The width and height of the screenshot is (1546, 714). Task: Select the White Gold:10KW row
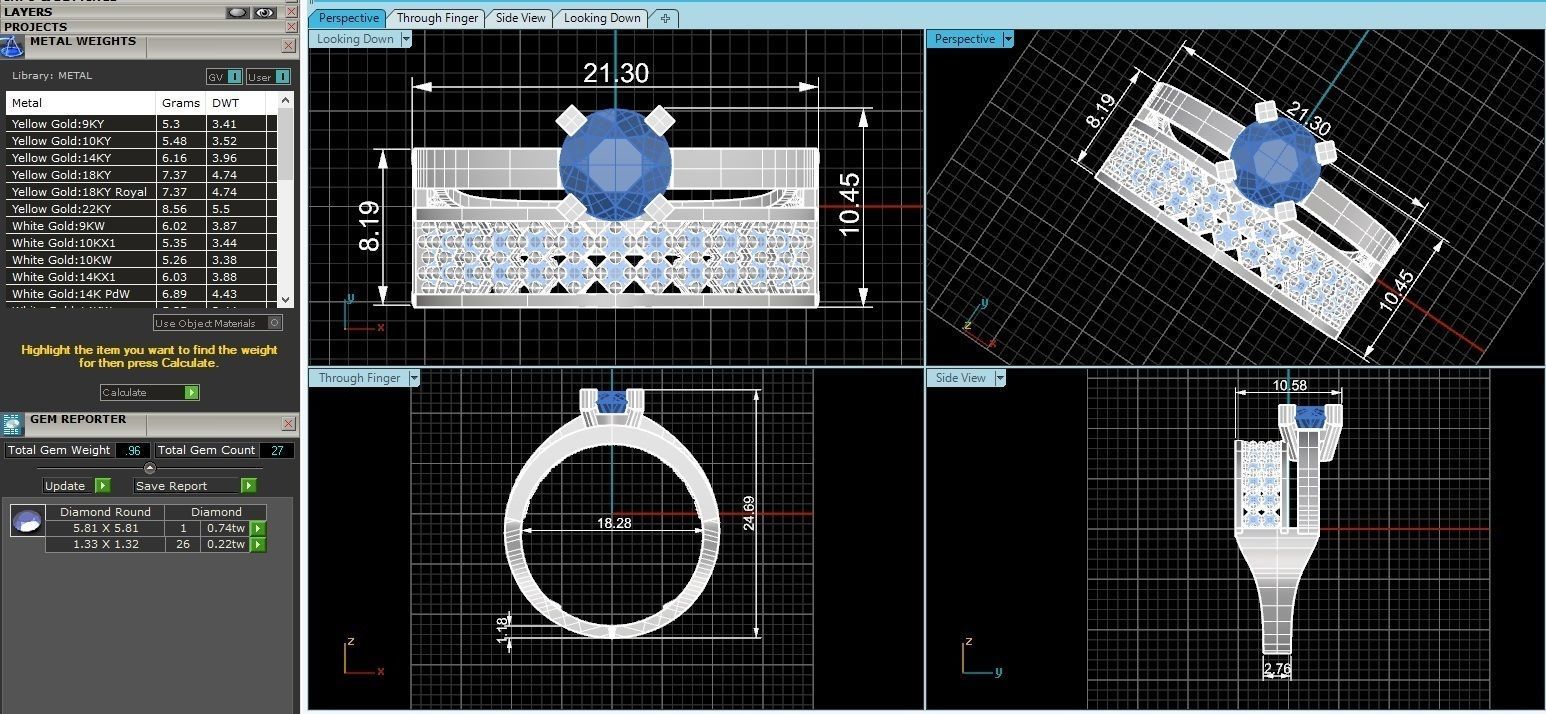tap(139, 260)
